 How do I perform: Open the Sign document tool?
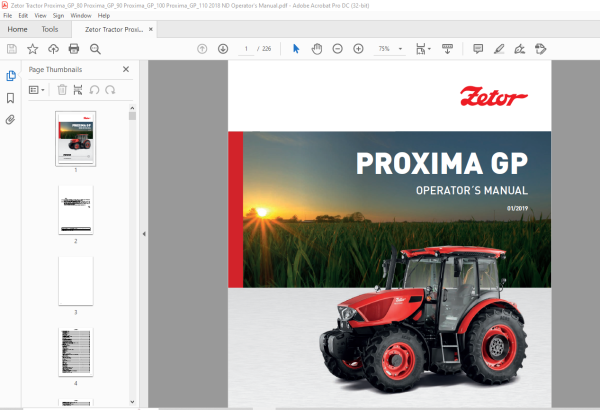pos(520,49)
